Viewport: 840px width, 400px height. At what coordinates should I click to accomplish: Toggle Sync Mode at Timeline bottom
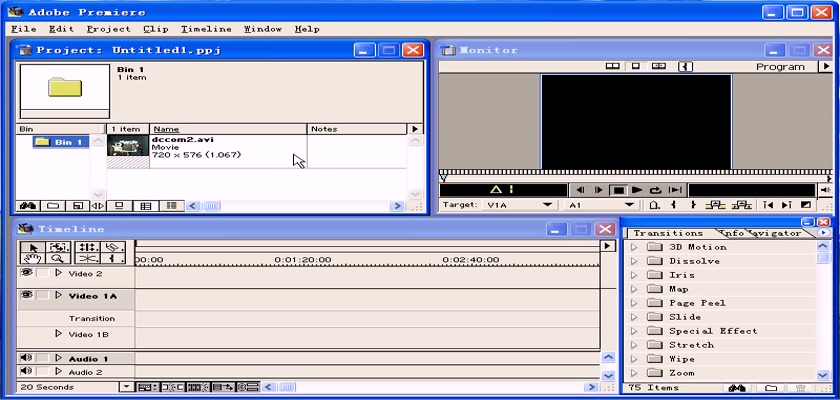[248, 387]
